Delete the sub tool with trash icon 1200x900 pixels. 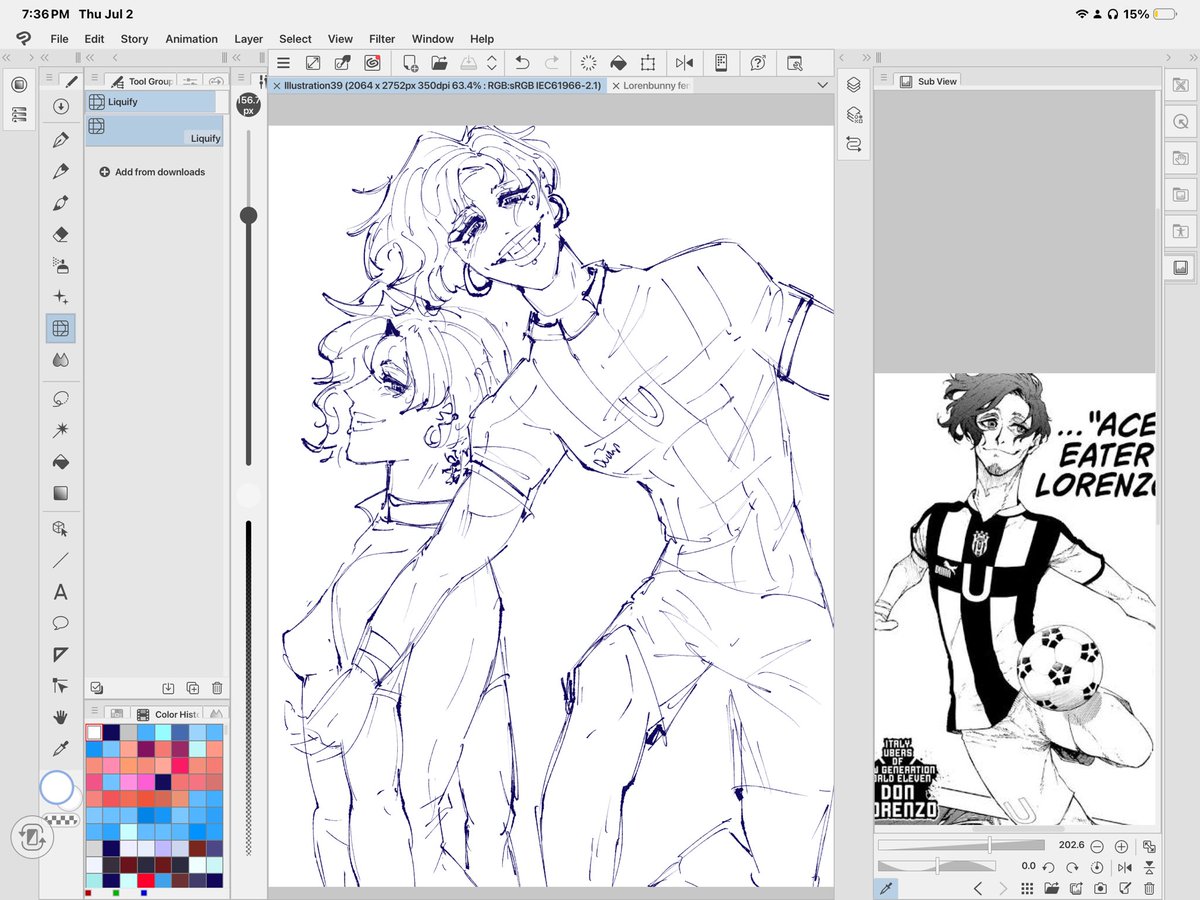217,688
